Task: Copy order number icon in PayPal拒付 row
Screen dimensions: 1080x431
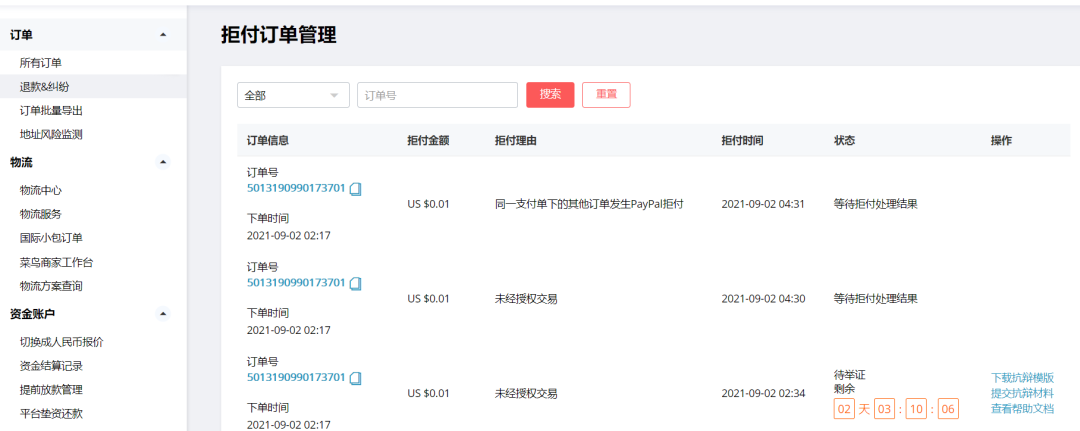Action: click(x=355, y=189)
